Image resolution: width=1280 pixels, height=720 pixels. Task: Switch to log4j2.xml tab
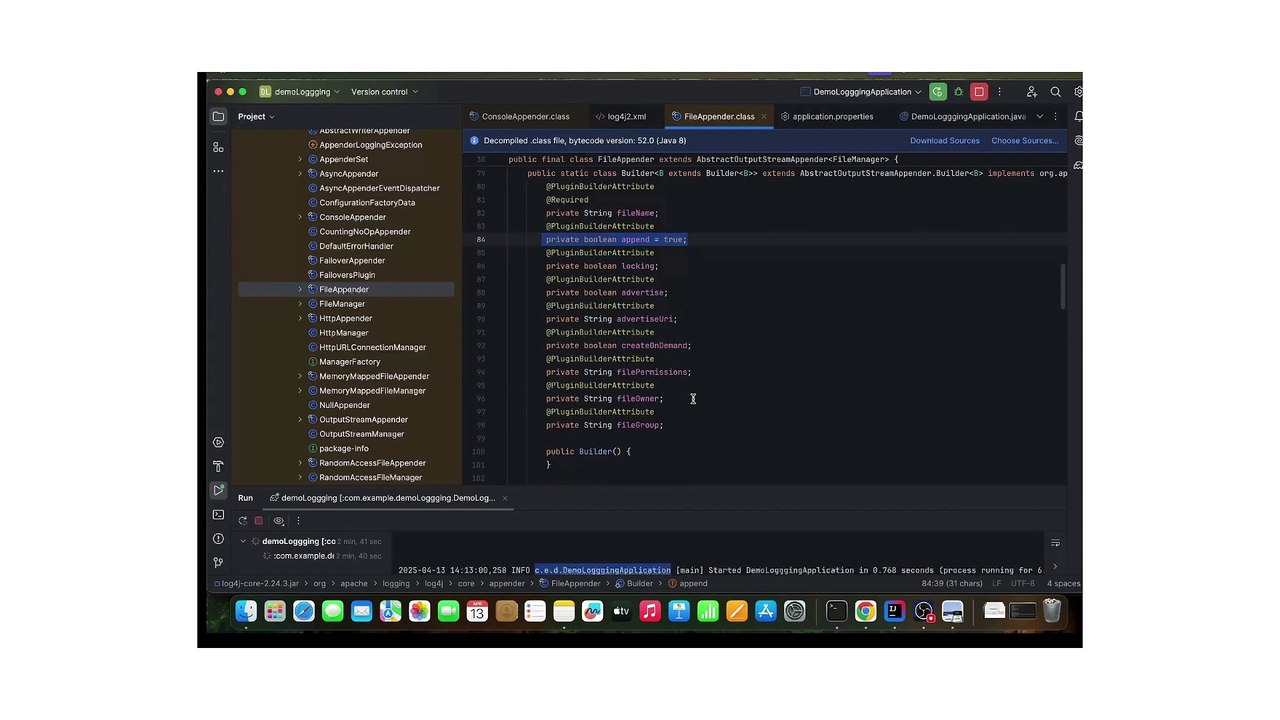[x=620, y=116]
